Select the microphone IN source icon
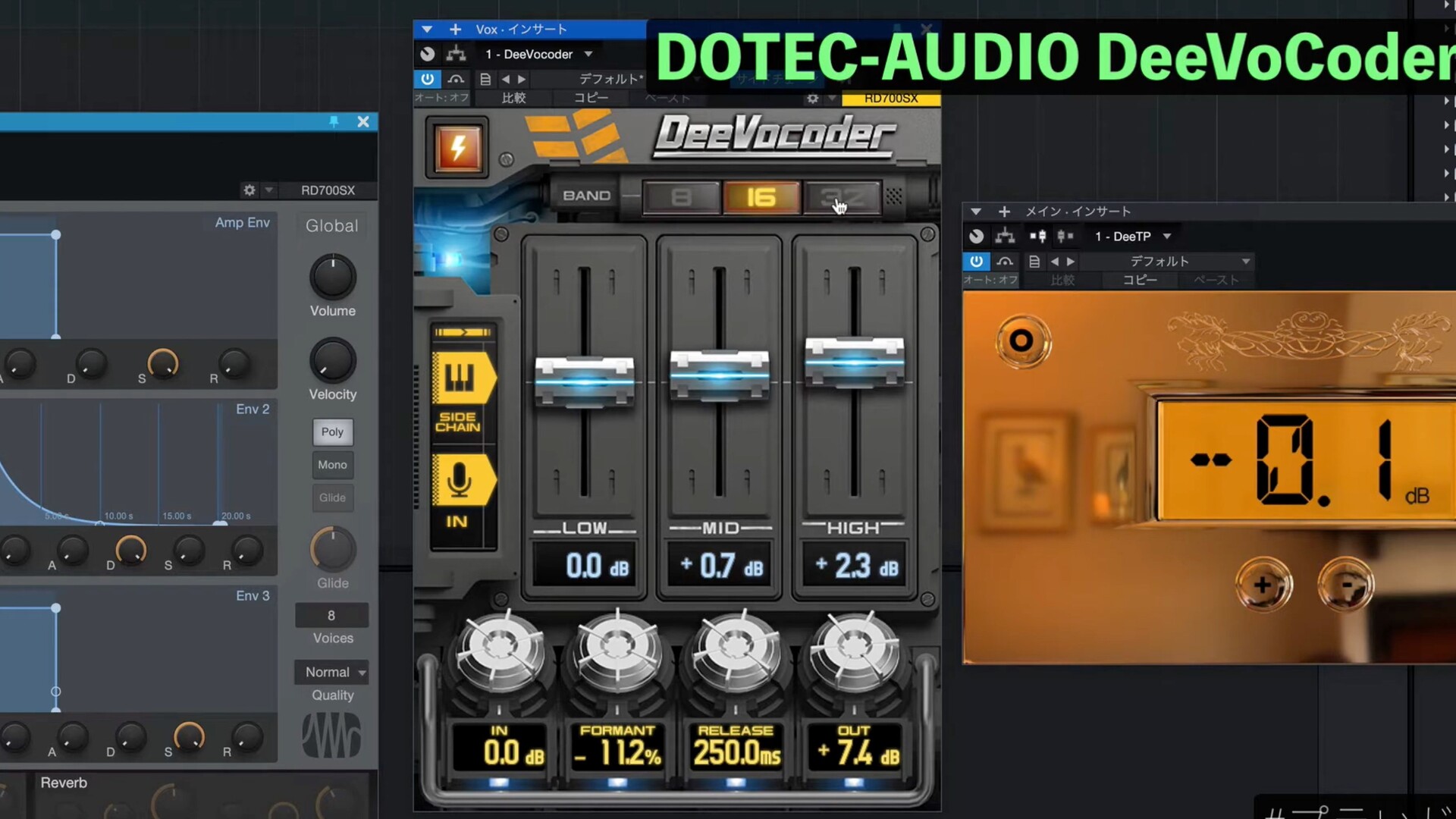1456x819 pixels. pyautogui.click(x=460, y=480)
